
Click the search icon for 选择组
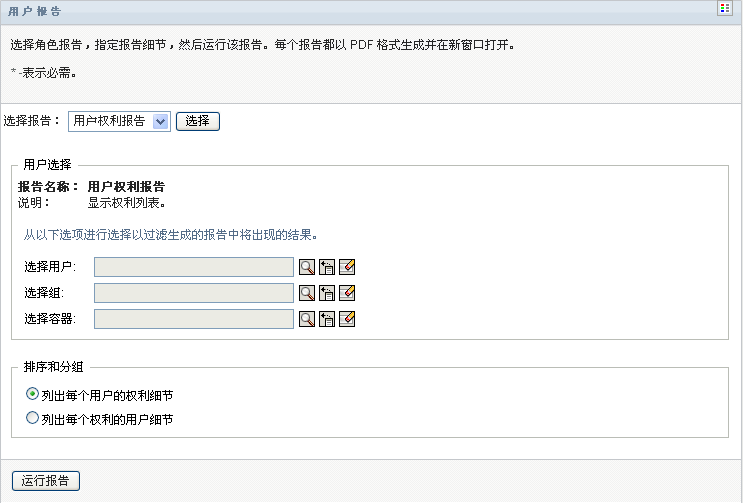pos(307,292)
